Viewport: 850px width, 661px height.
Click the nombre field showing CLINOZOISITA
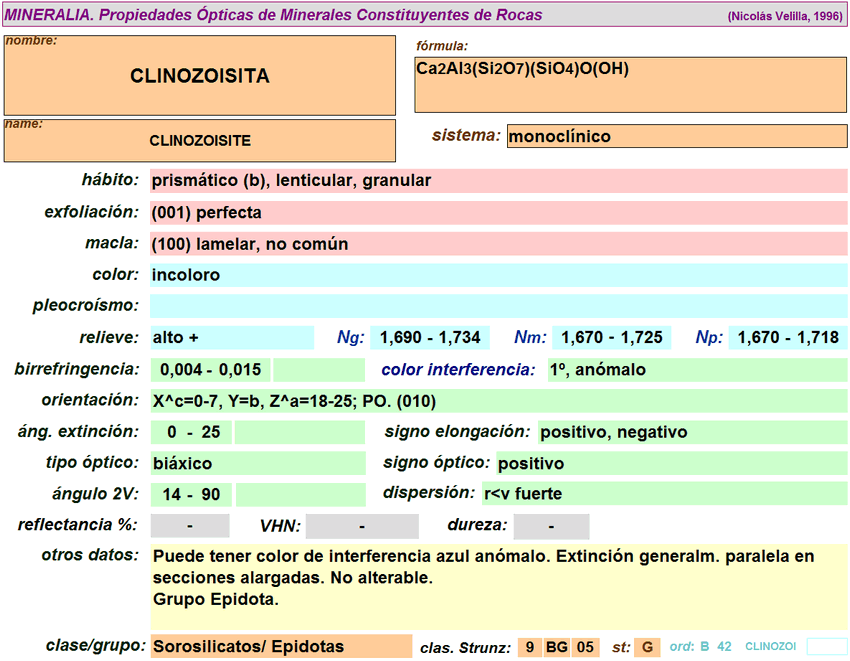(x=200, y=76)
